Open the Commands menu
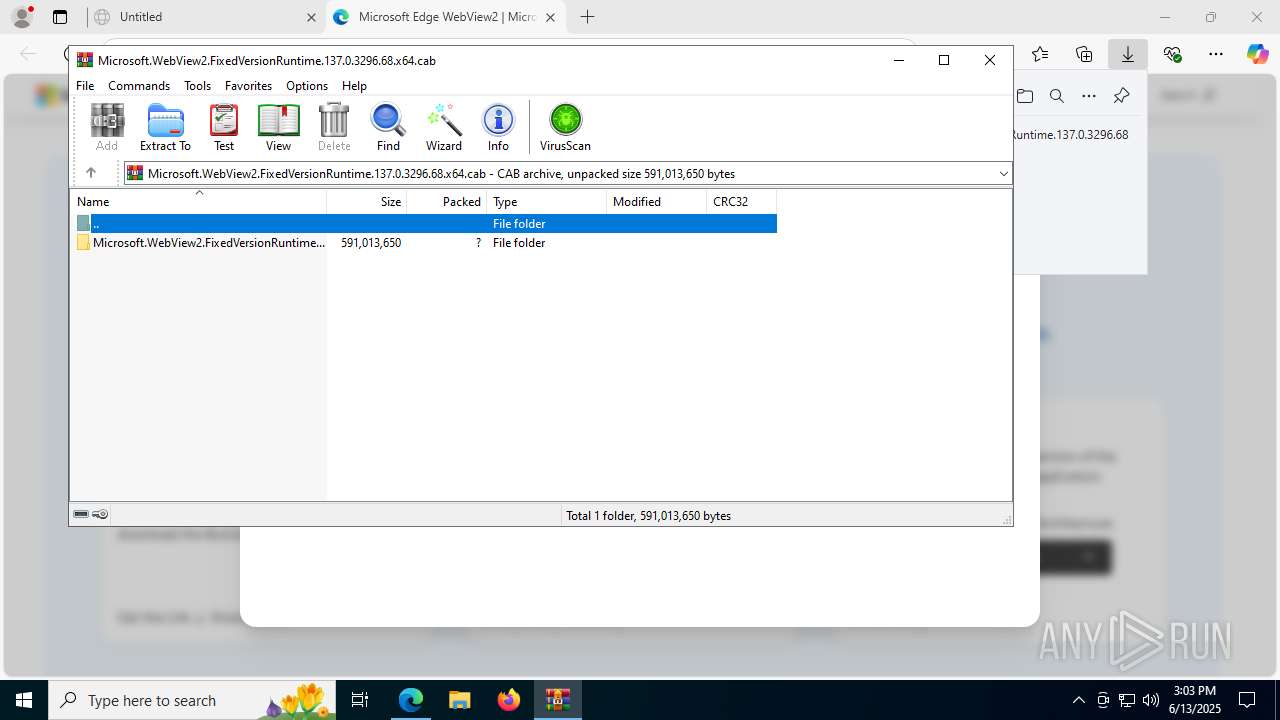The height and width of the screenshot is (720, 1280). click(x=139, y=86)
